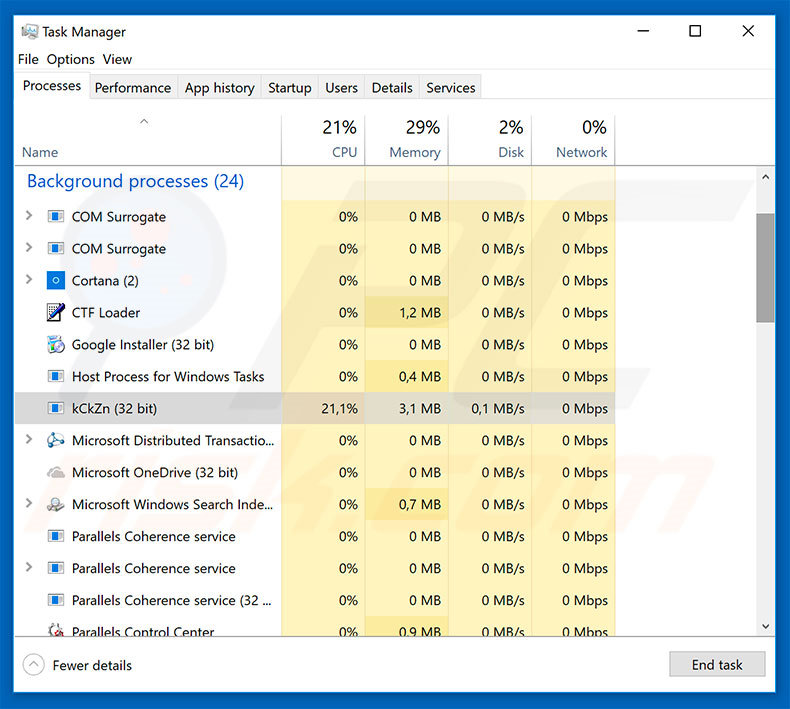The image size is (790, 709).
Task: Sort by the Disk column header
Action: click(490, 140)
